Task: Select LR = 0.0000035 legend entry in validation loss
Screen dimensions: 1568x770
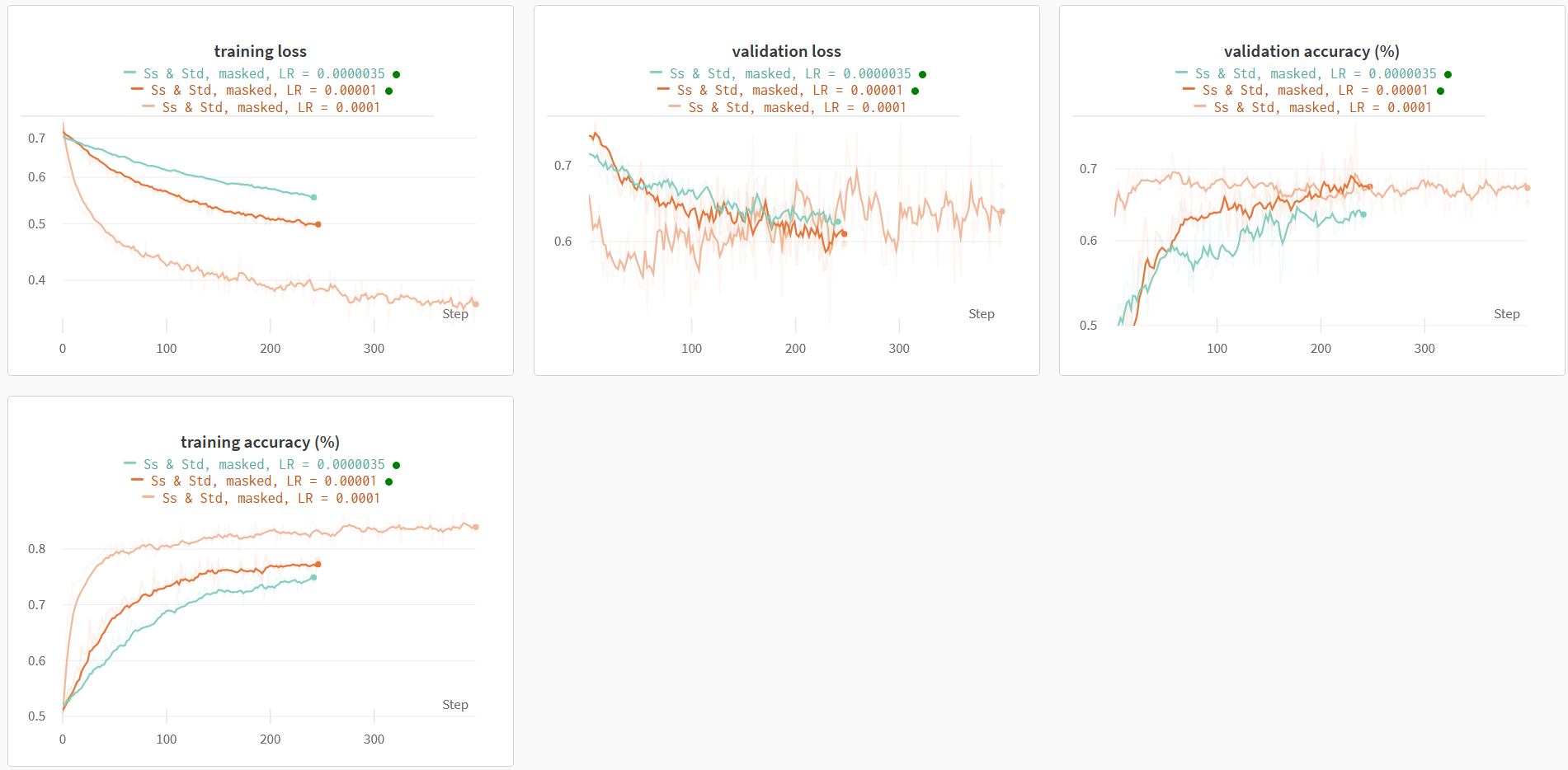Action: tap(790, 73)
